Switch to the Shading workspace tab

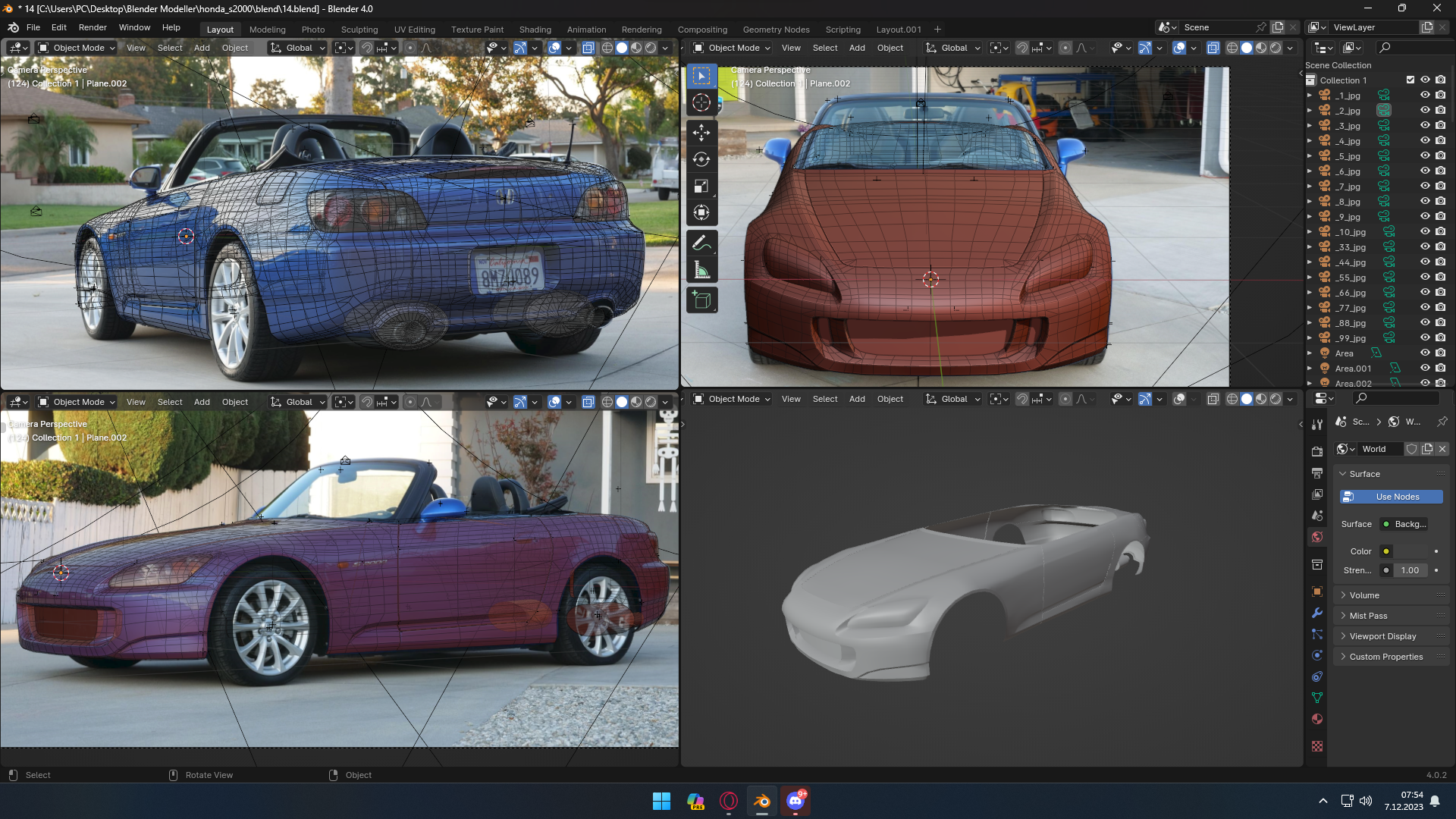(x=535, y=30)
